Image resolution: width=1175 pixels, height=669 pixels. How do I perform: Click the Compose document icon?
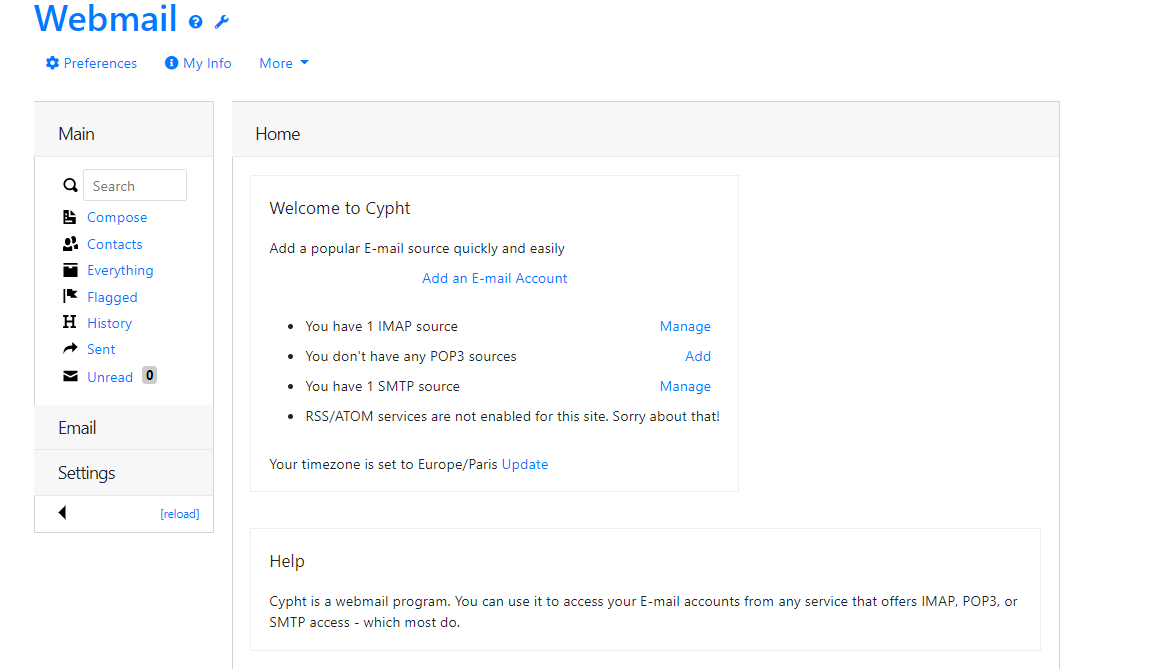[x=70, y=217]
